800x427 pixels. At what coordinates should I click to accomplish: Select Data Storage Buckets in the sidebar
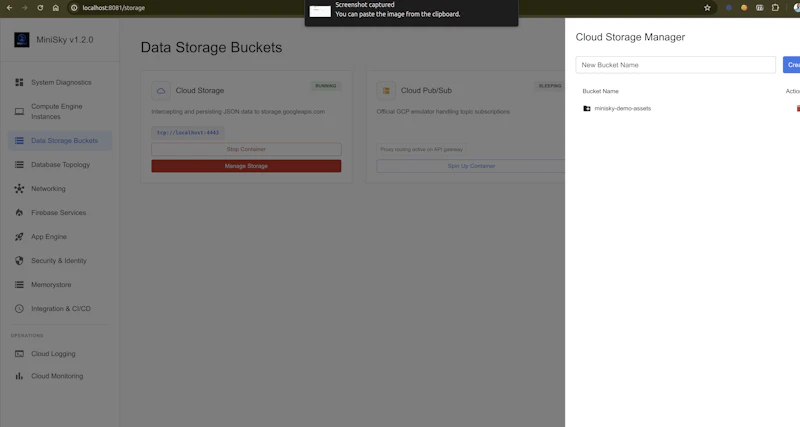(60, 140)
